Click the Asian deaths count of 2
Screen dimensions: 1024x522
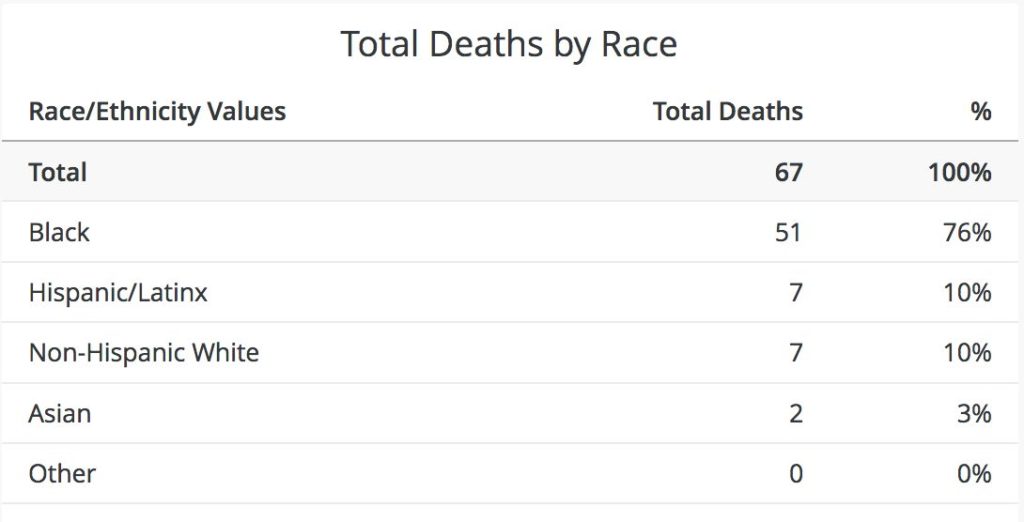795,413
